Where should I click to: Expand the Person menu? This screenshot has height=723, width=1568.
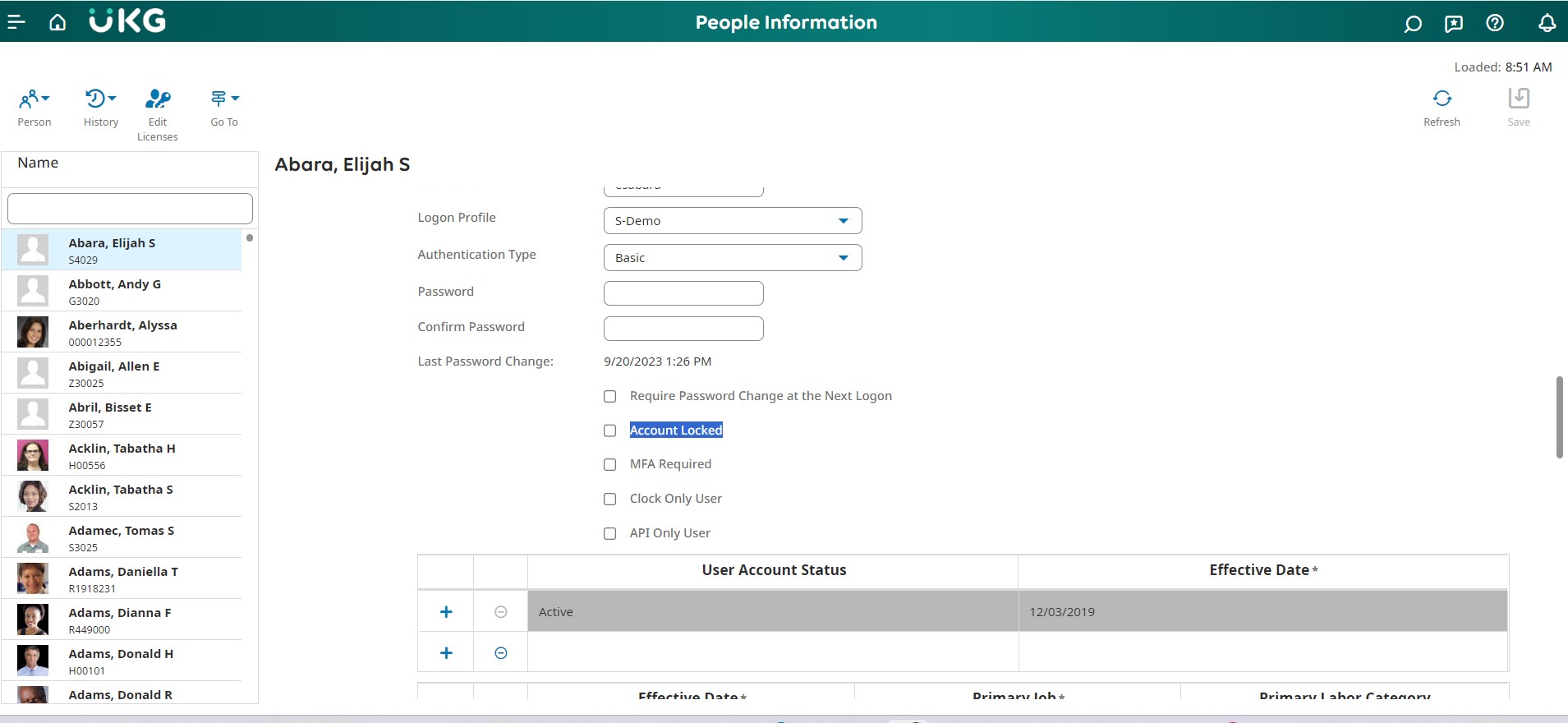pos(34,99)
